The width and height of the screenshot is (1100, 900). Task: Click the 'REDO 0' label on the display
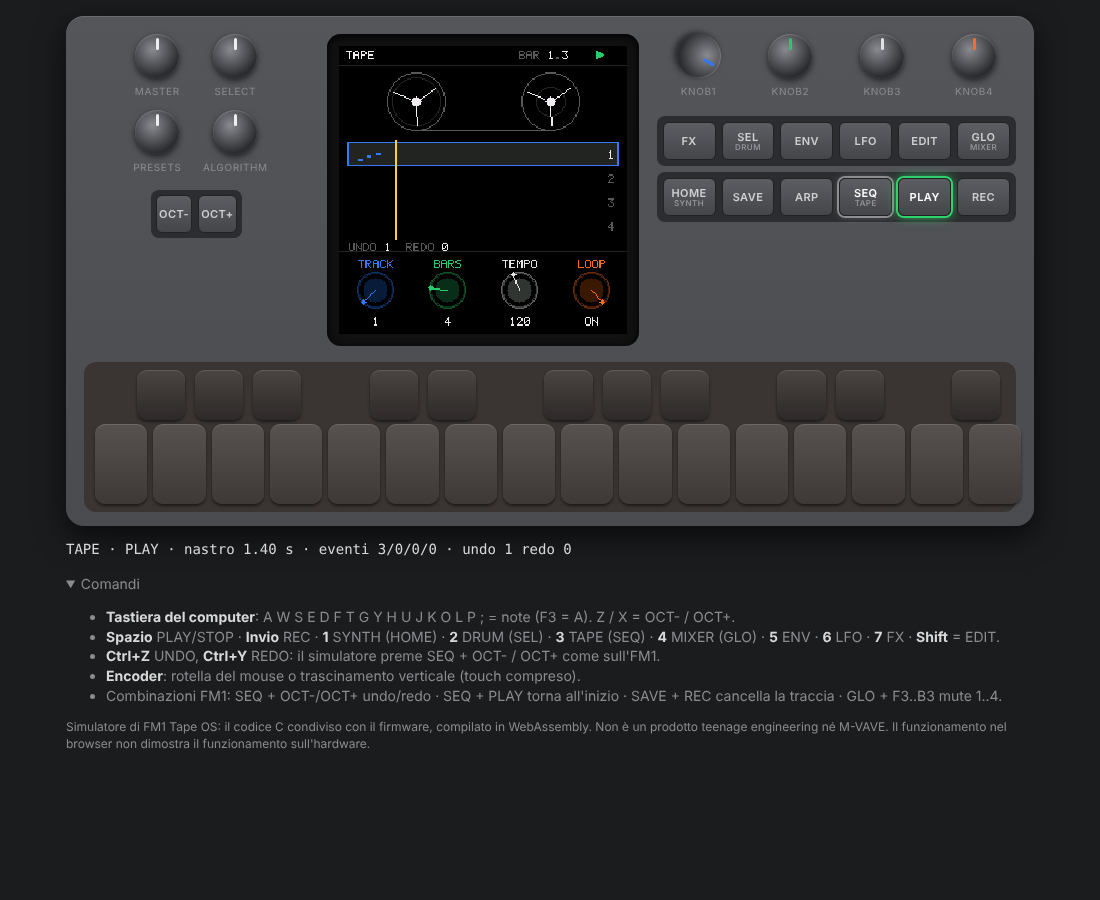coord(427,247)
